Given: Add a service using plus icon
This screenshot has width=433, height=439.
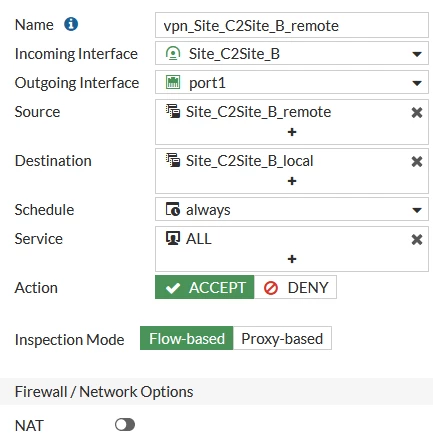Looking at the screenshot, I should (x=292, y=259).
